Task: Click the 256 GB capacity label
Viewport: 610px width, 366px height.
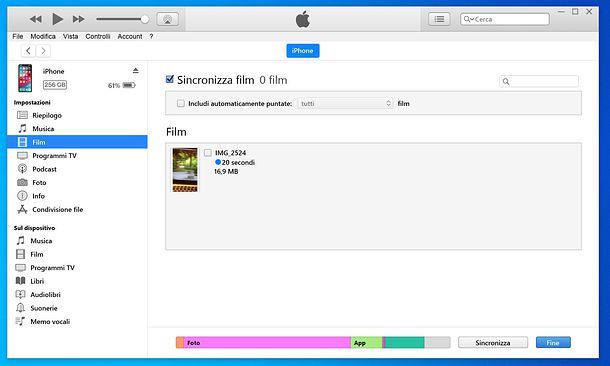Action: point(55,85)
